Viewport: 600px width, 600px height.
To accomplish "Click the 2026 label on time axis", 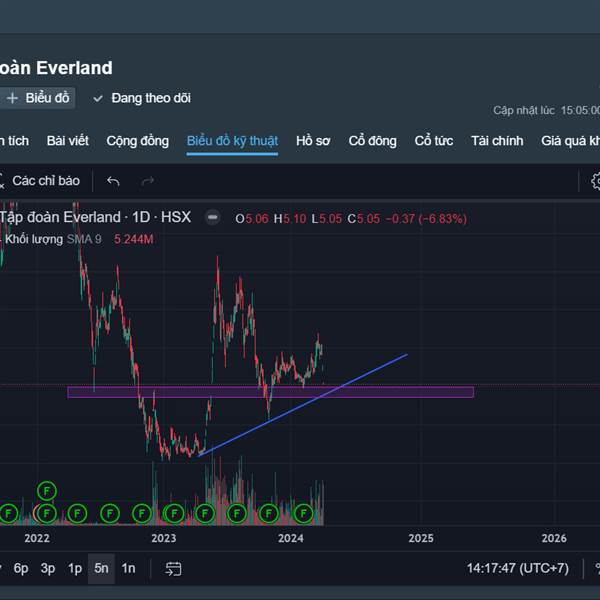I will pos(554,538).
